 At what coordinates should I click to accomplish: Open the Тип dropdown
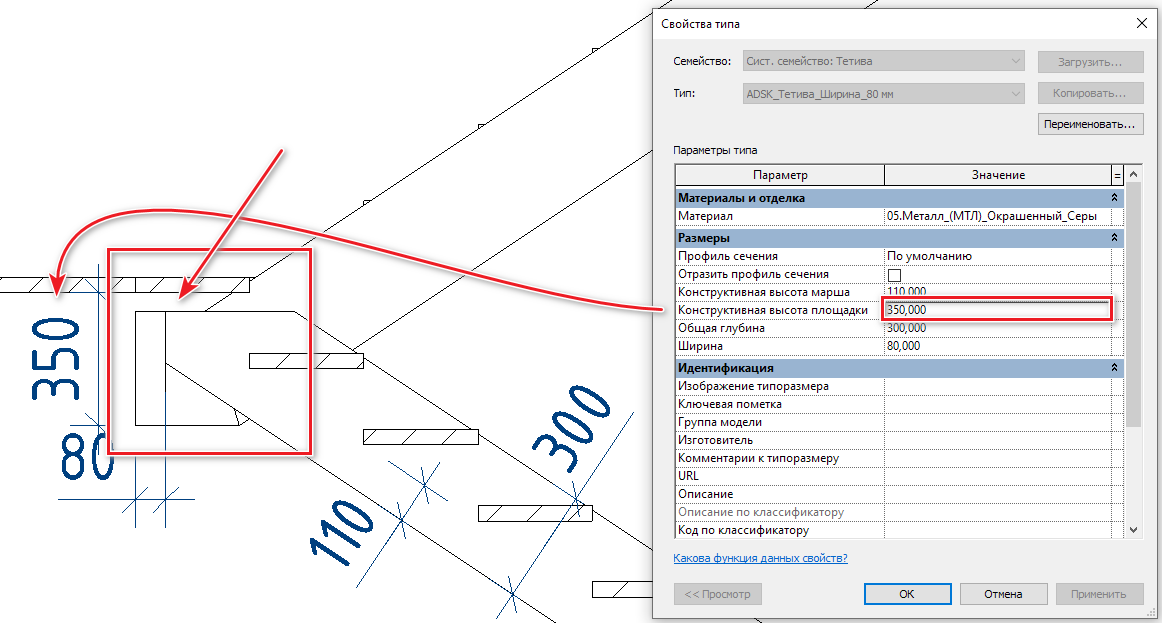click(883, 94)
